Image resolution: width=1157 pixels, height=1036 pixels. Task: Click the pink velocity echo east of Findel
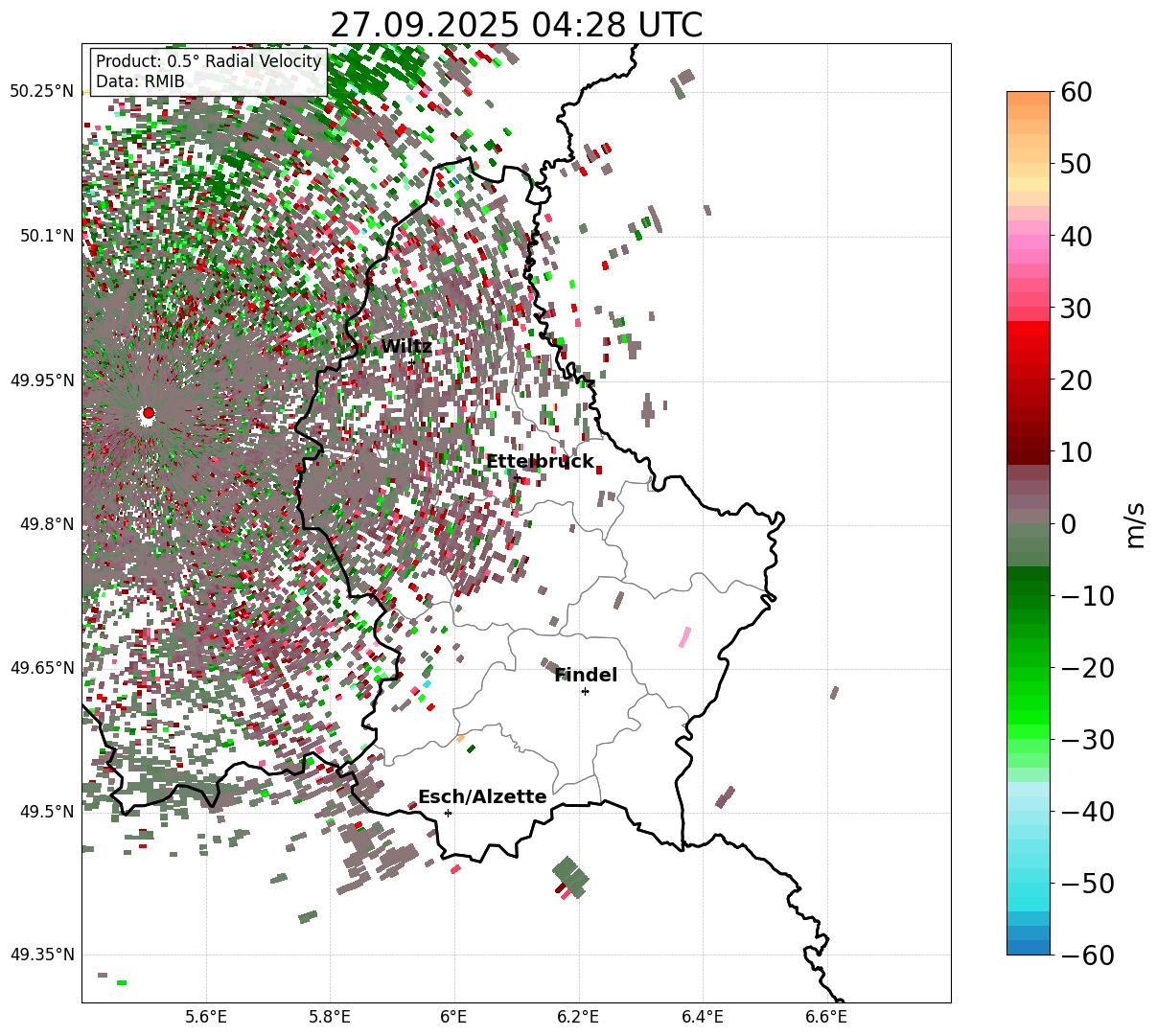(684, 636)
